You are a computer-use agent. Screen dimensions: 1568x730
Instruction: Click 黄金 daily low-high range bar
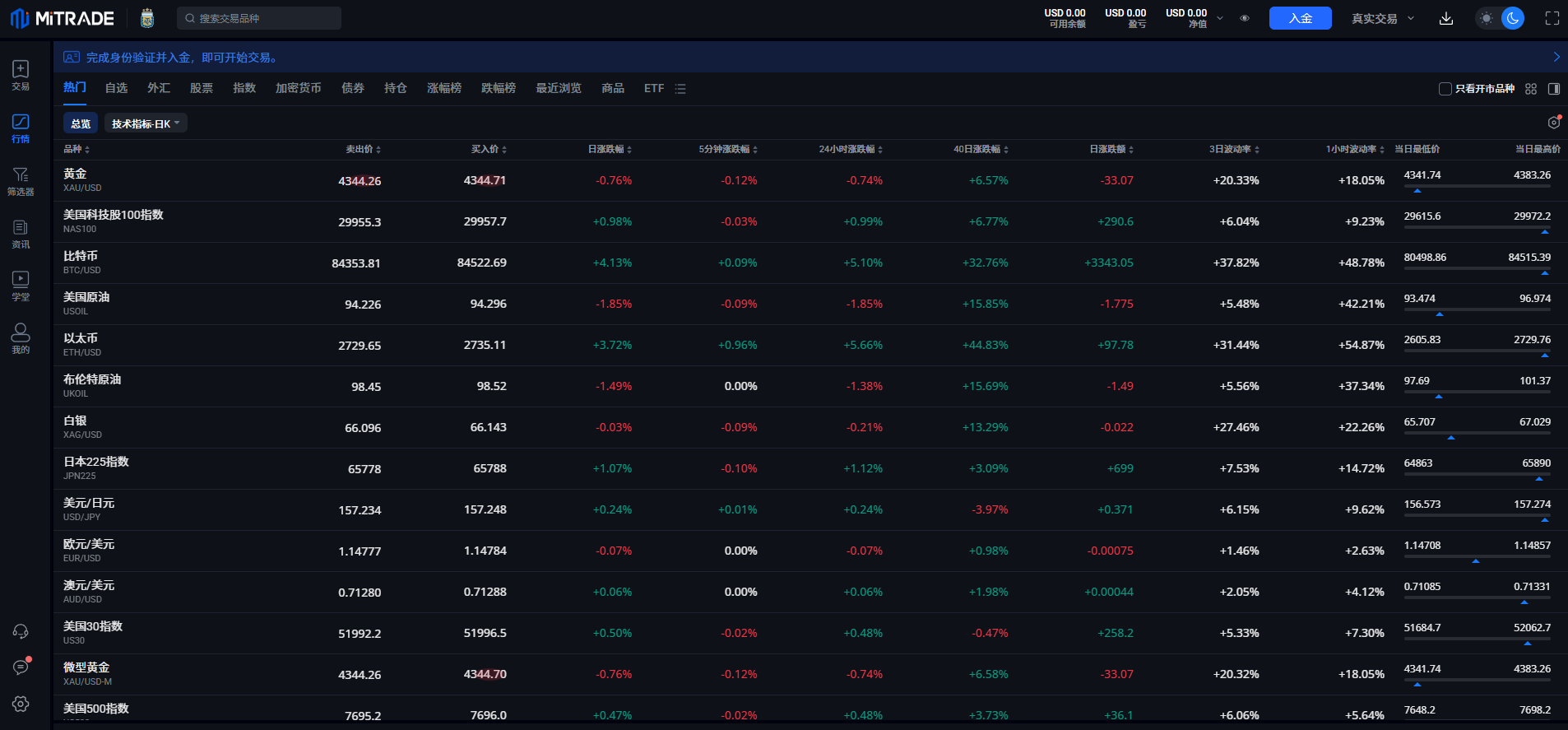pos(1478,187)
